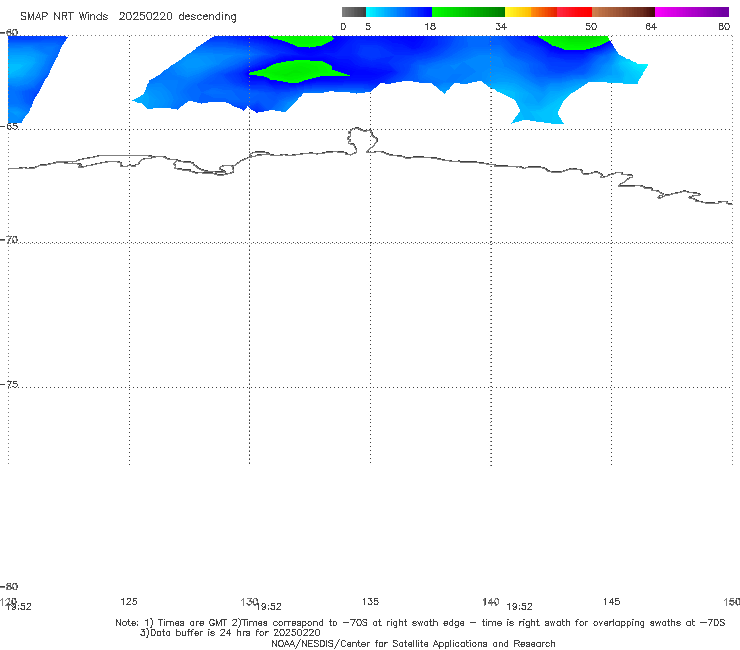
Task: Click the note line 'Data buffer is 24 hrs'
Action: pyautogui.click(x=230, y=633)
